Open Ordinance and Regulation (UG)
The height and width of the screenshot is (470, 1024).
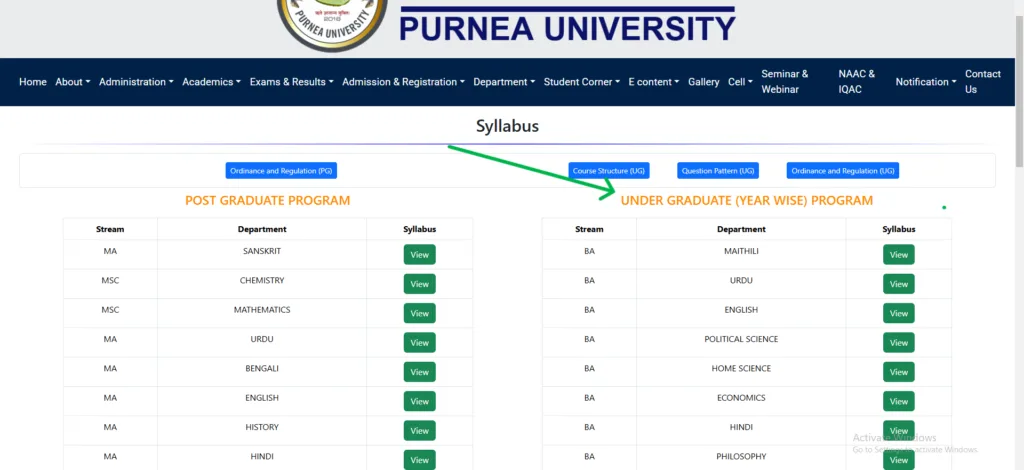tap(842, 171)
